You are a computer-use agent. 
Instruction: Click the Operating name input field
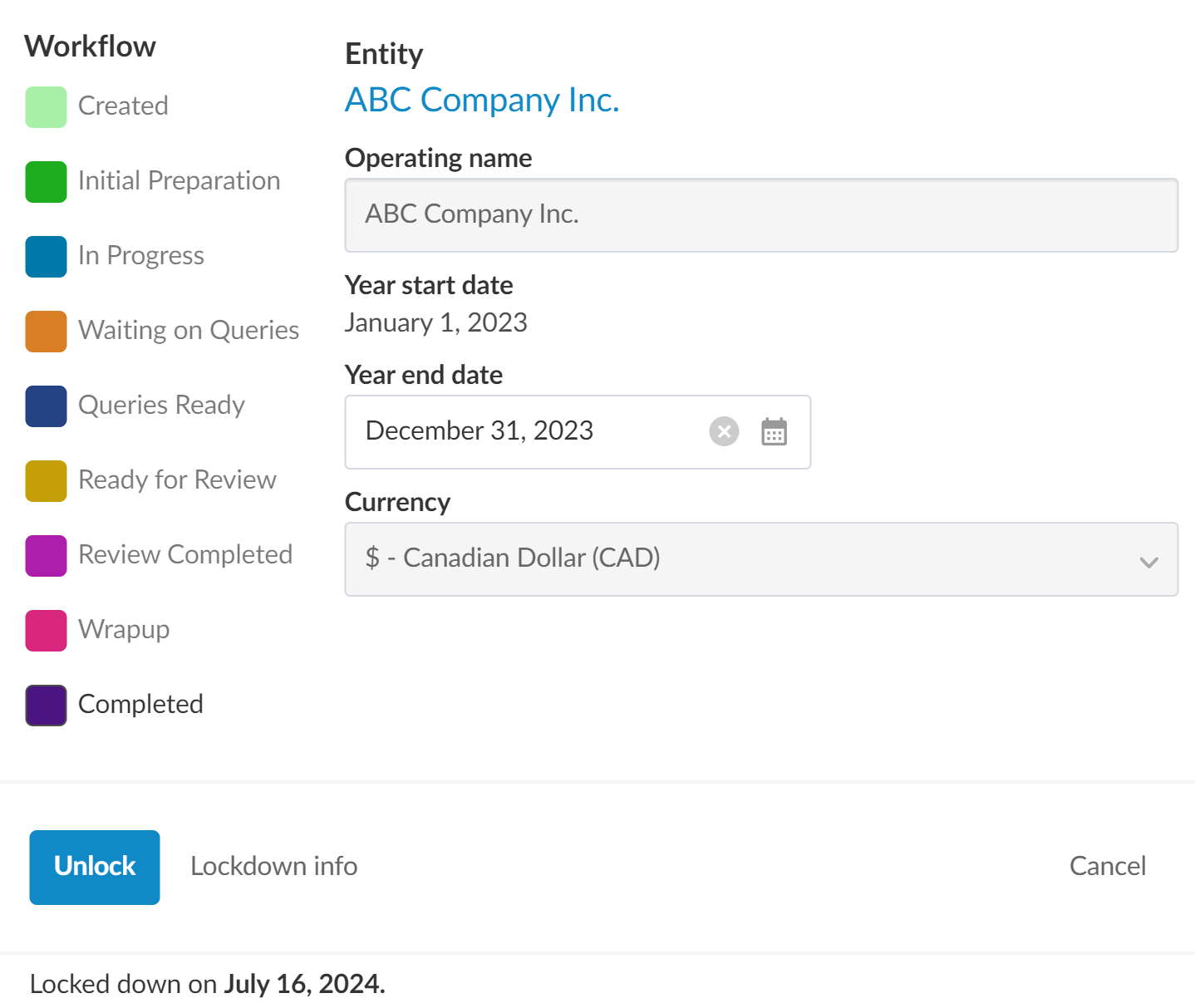760,214
